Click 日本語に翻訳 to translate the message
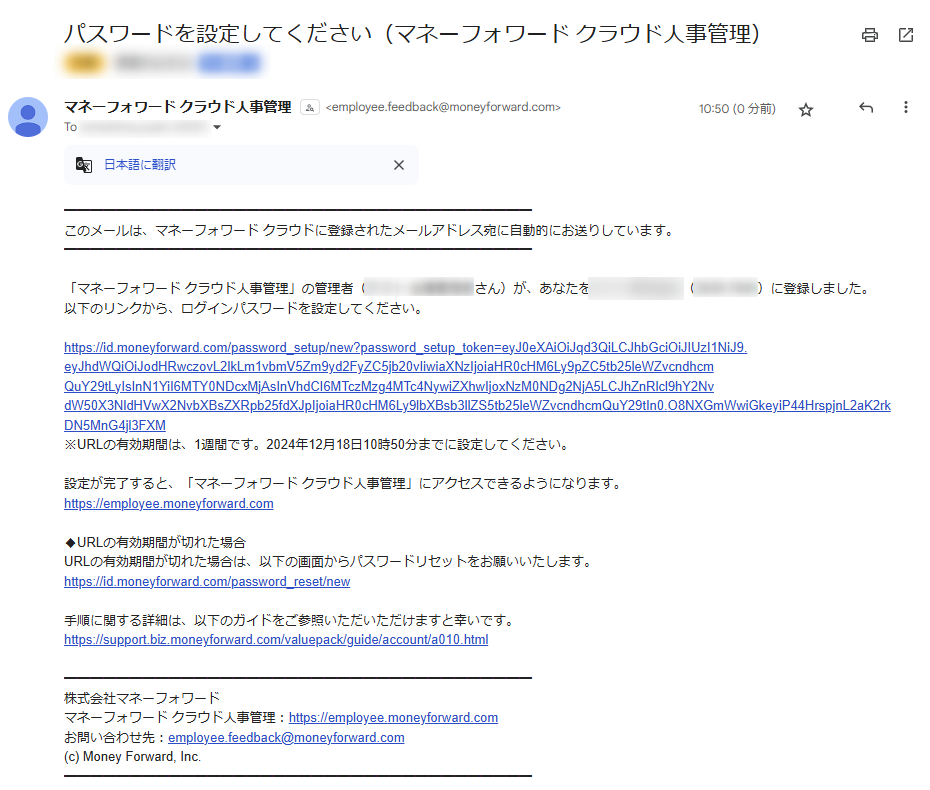The height and width of the screenshot is (790, 930). 140,165
